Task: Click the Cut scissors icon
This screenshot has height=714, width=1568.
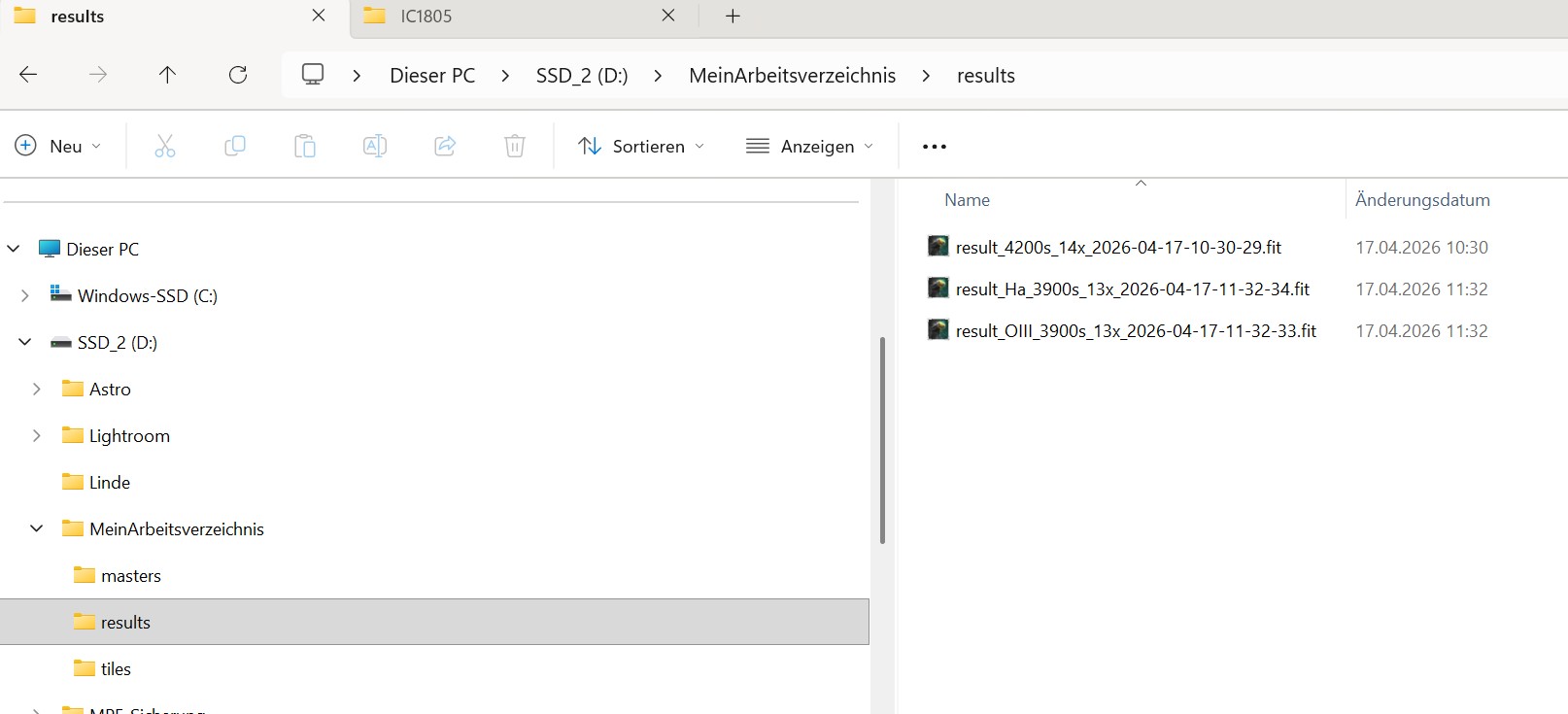Action: [x=165, y=147]
